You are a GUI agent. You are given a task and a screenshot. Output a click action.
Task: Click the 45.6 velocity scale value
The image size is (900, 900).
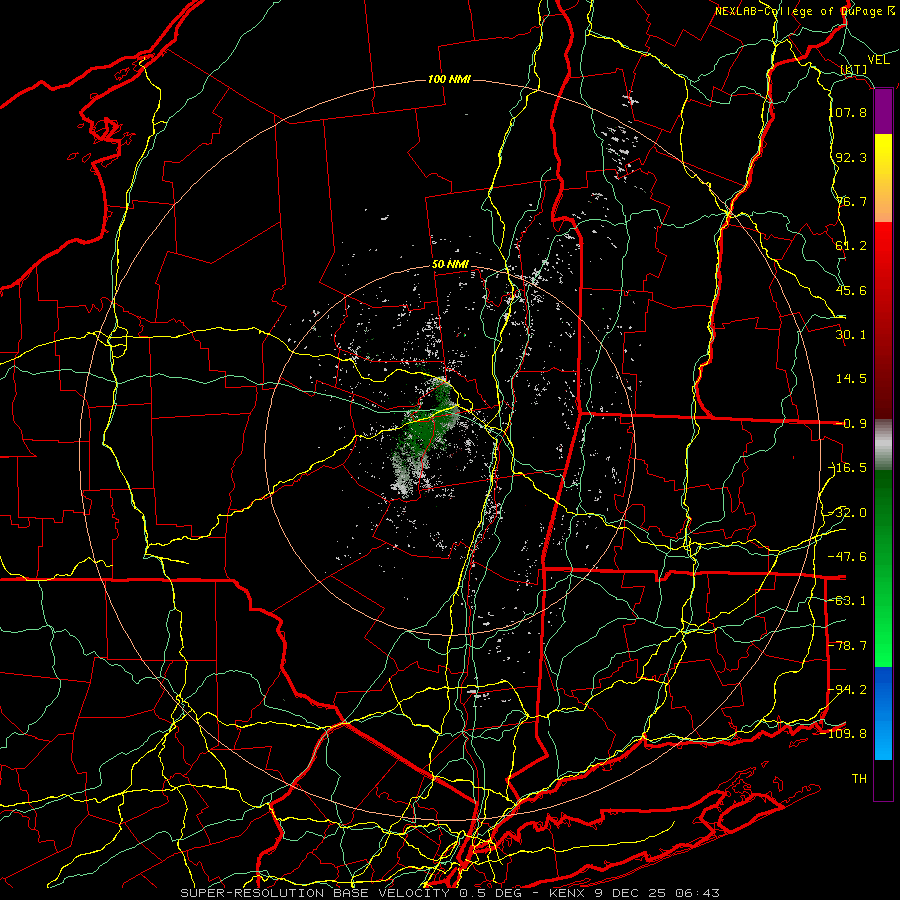point(851,290)
